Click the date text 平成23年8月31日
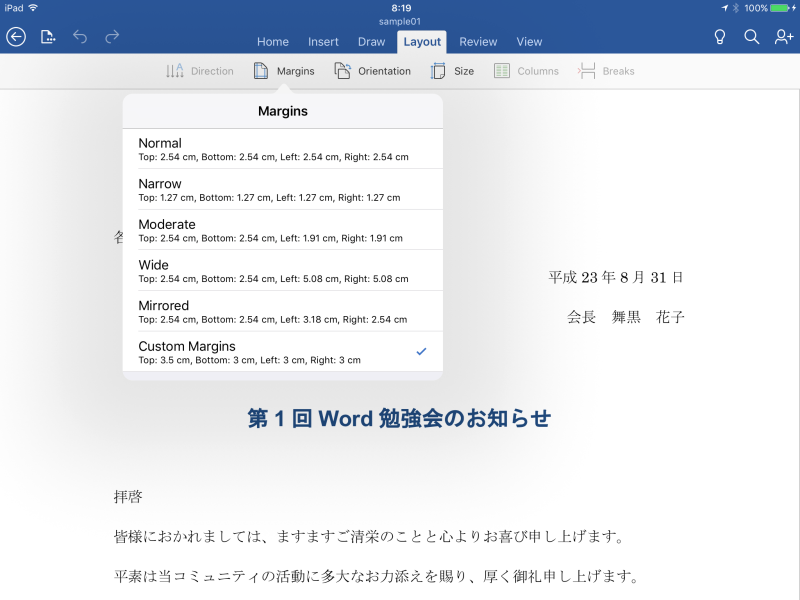This screenshot has width=800, height=600. tap(616, 277)
